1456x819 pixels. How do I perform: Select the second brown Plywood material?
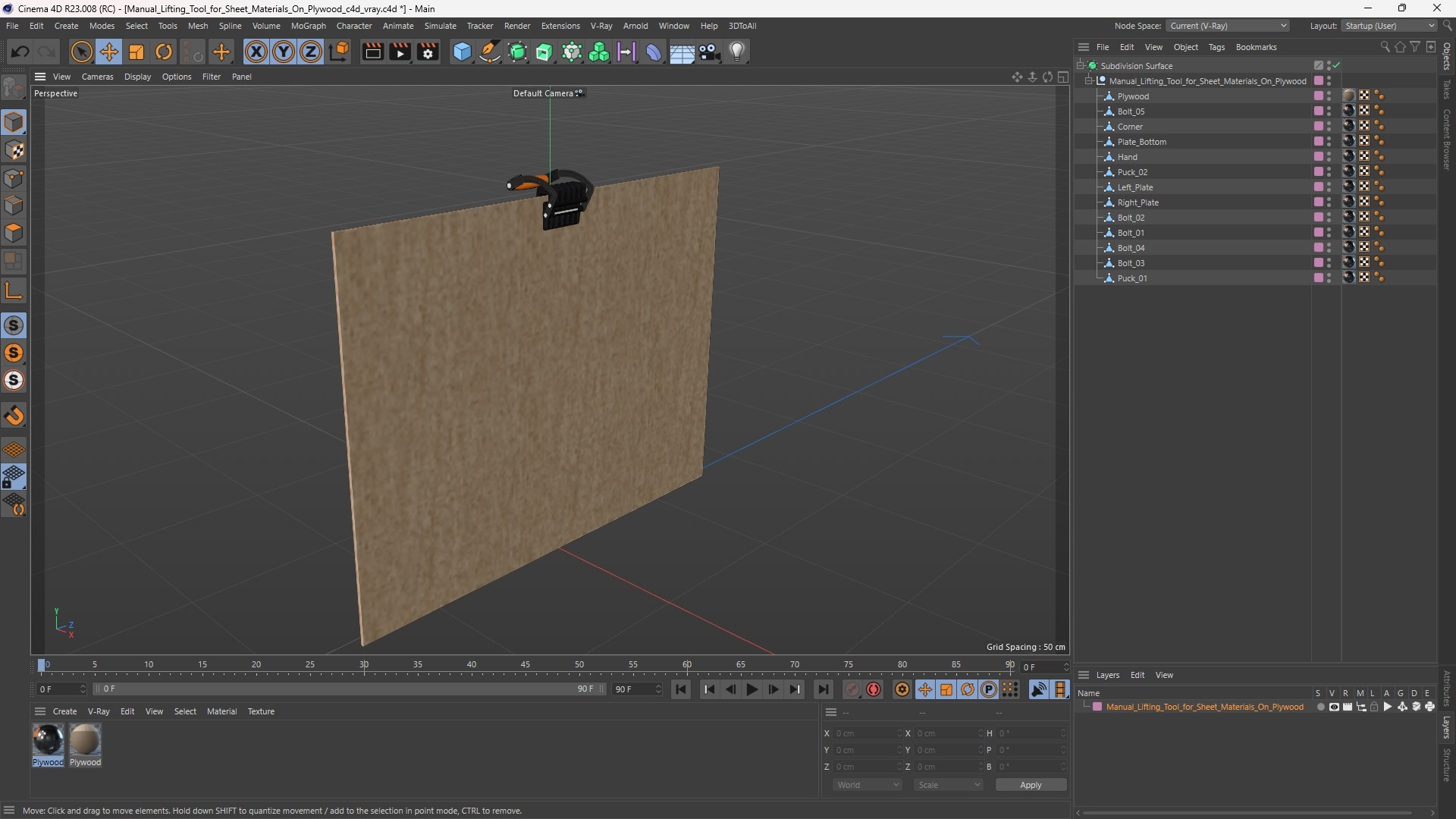[85, 739]
